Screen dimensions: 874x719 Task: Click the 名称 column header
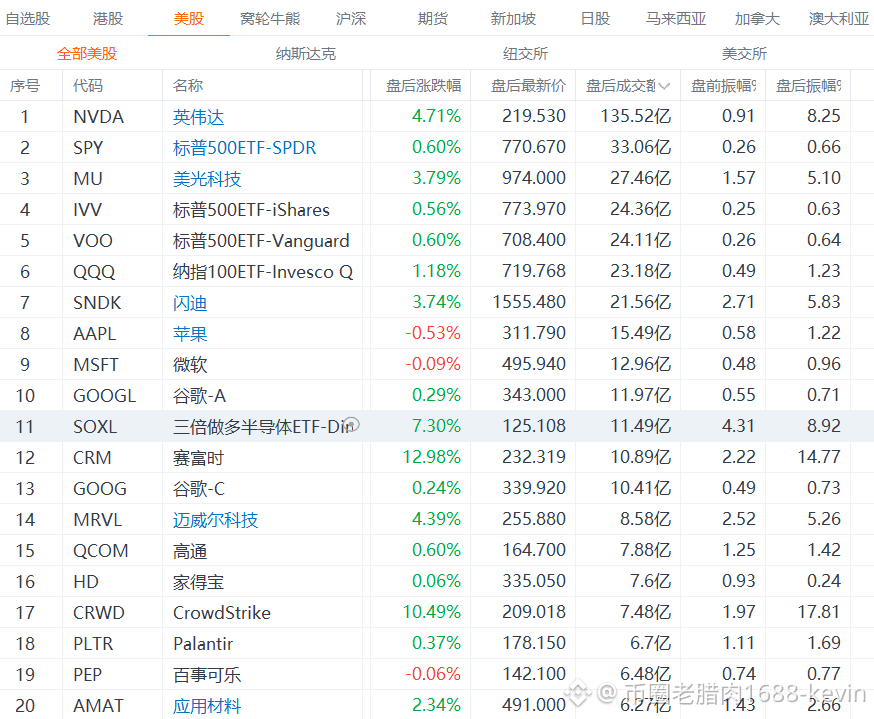(x=188, y=86)
